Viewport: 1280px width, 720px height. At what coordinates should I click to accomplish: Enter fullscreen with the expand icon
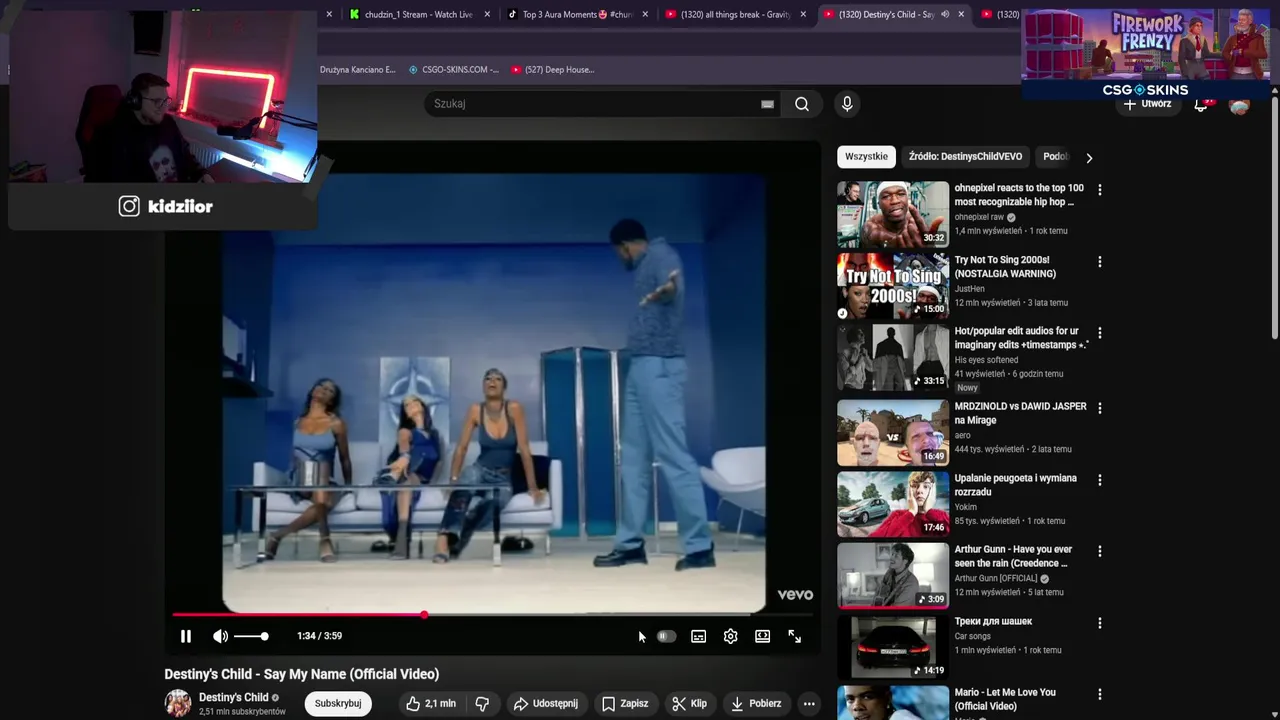pos(794,636)
